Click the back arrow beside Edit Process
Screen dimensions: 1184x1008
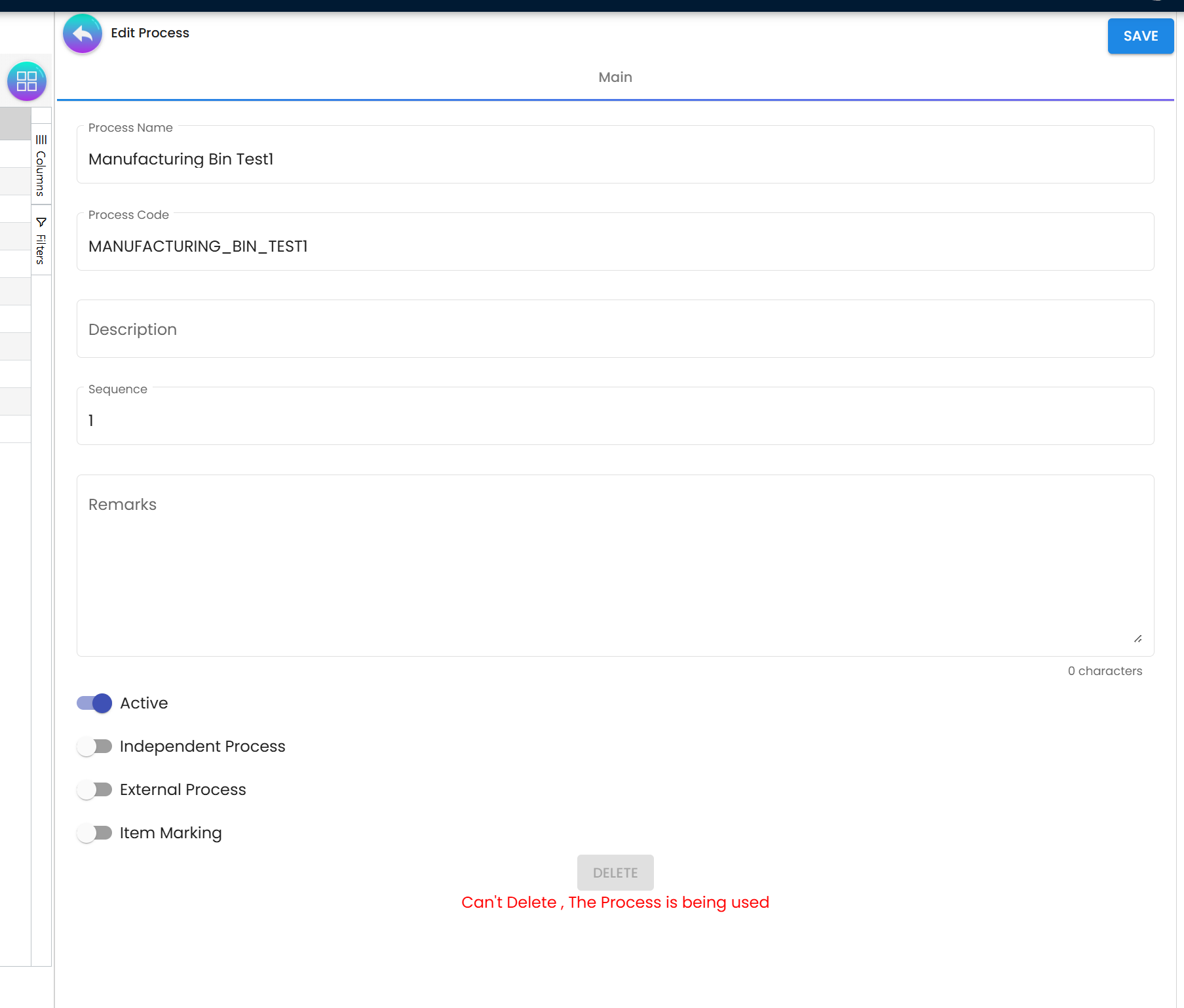coord(83,33)
